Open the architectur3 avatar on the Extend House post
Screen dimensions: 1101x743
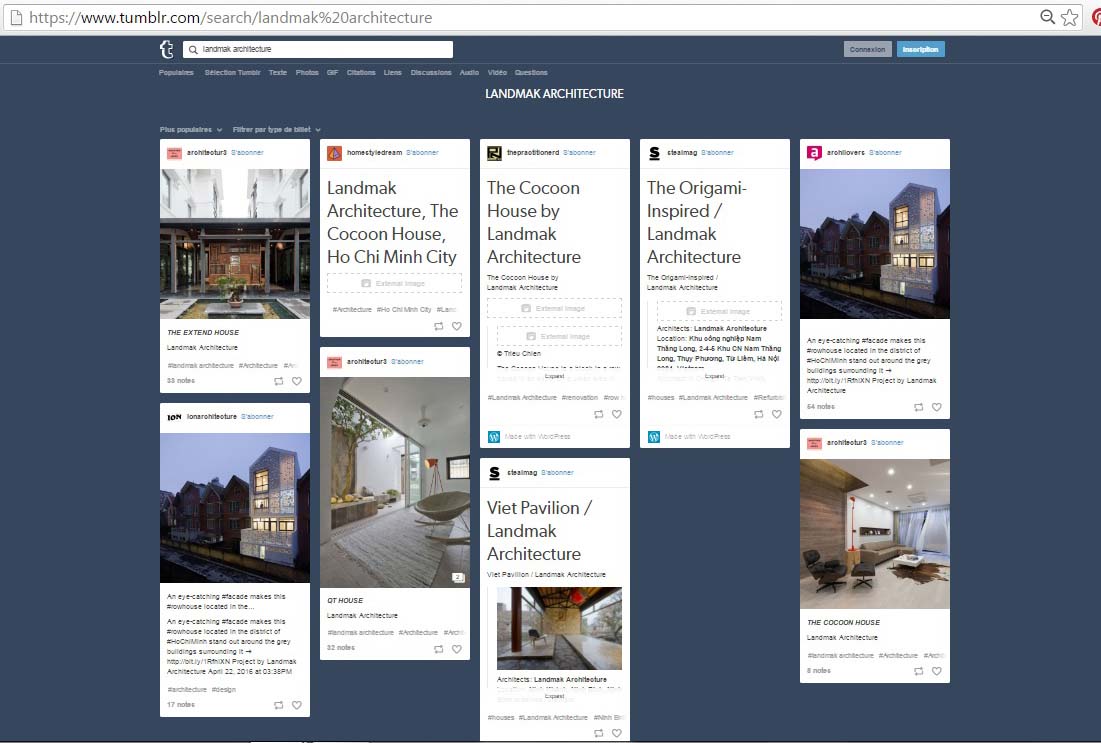174,153
